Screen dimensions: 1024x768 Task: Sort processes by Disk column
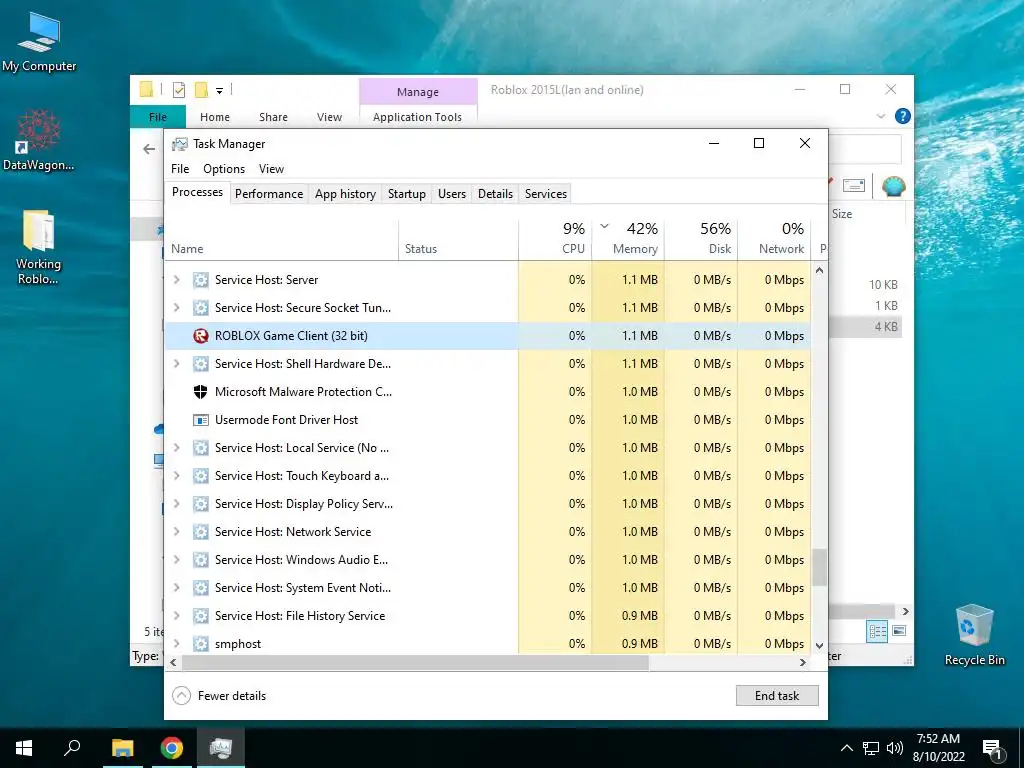pyautogui.click(x=701, y=239)
